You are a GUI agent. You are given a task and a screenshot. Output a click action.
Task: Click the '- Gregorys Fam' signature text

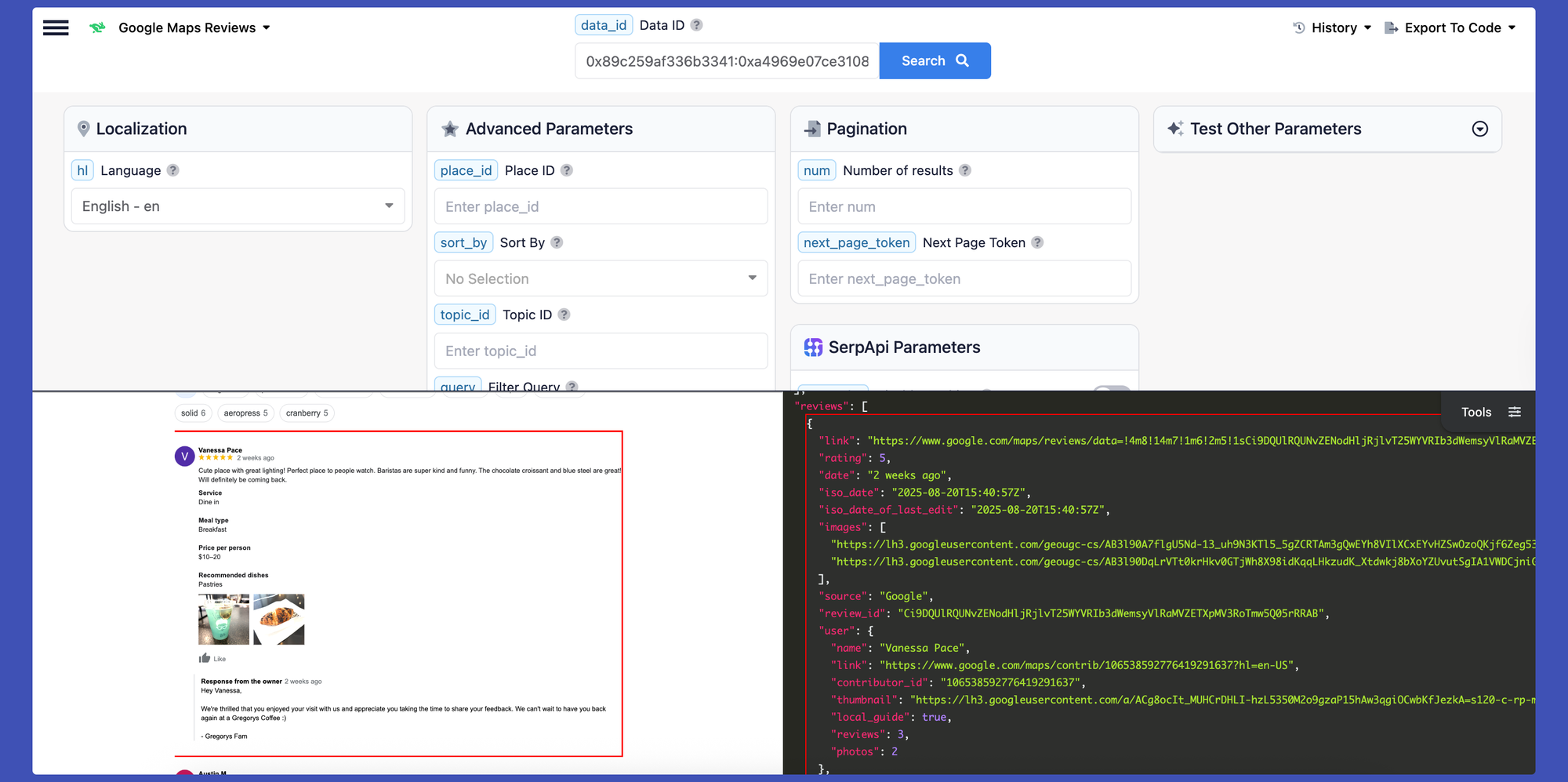[x=224, y=737]
